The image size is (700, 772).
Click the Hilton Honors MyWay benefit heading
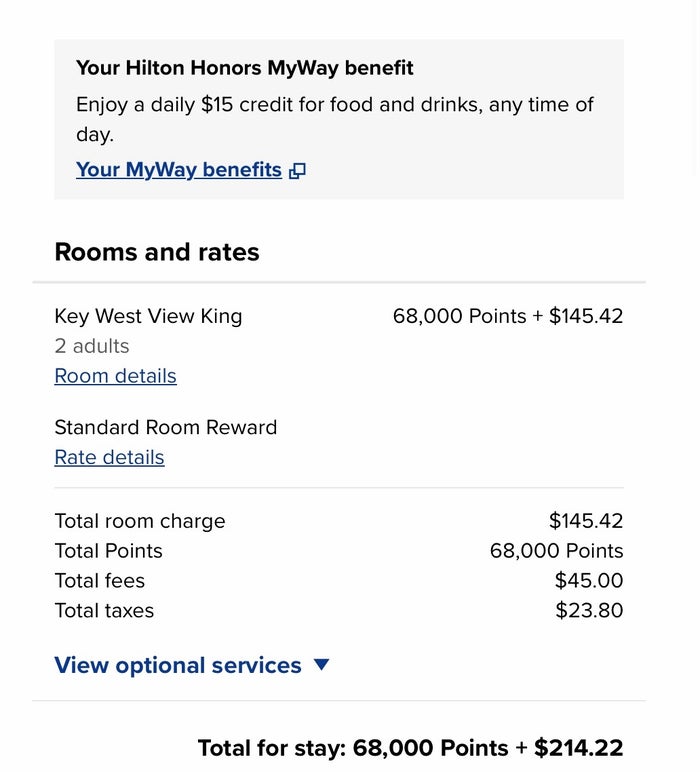tap(245, 68)
